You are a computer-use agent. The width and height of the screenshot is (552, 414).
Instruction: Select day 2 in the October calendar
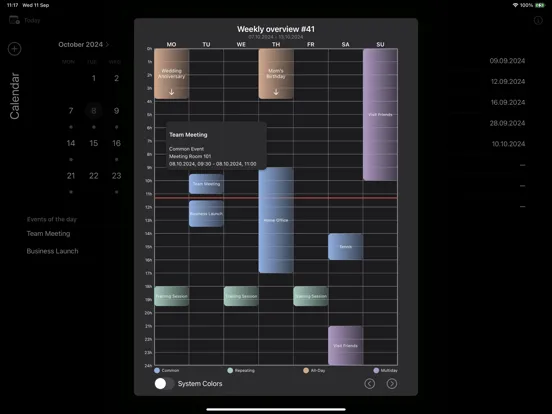coord(117,78)
